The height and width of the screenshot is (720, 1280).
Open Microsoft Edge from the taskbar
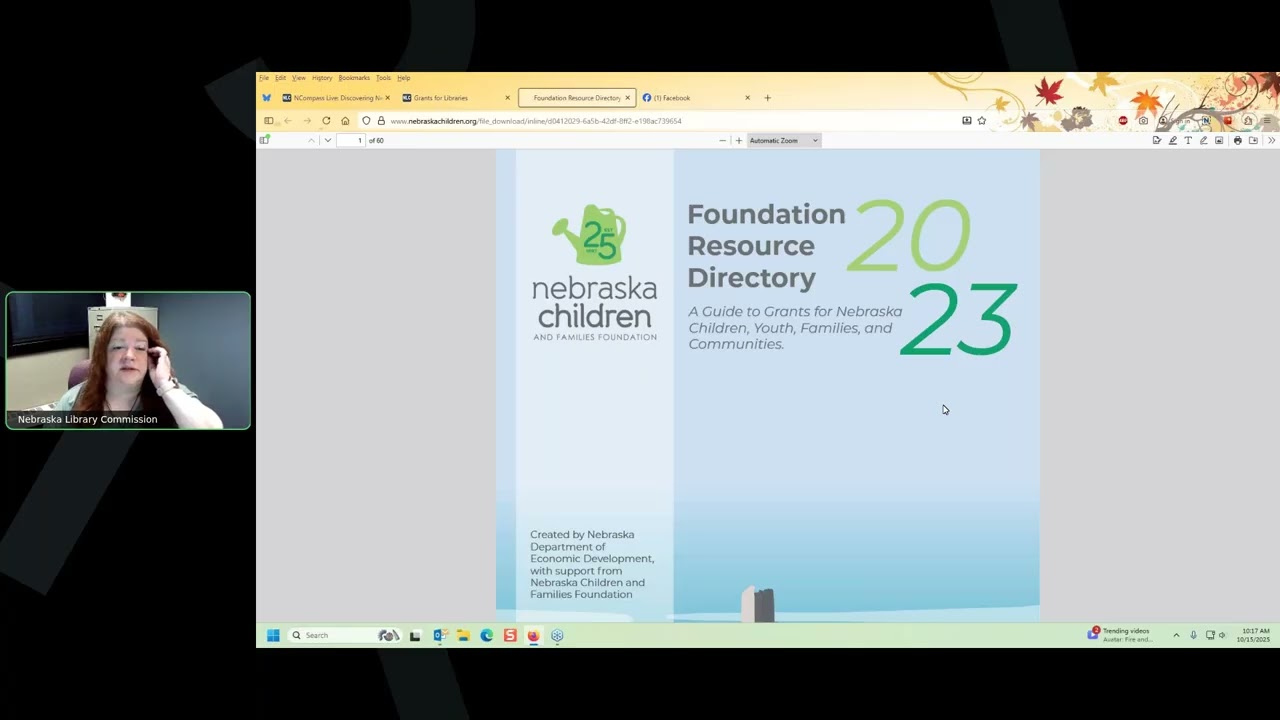pyautogui.click(x=487, y=635)
